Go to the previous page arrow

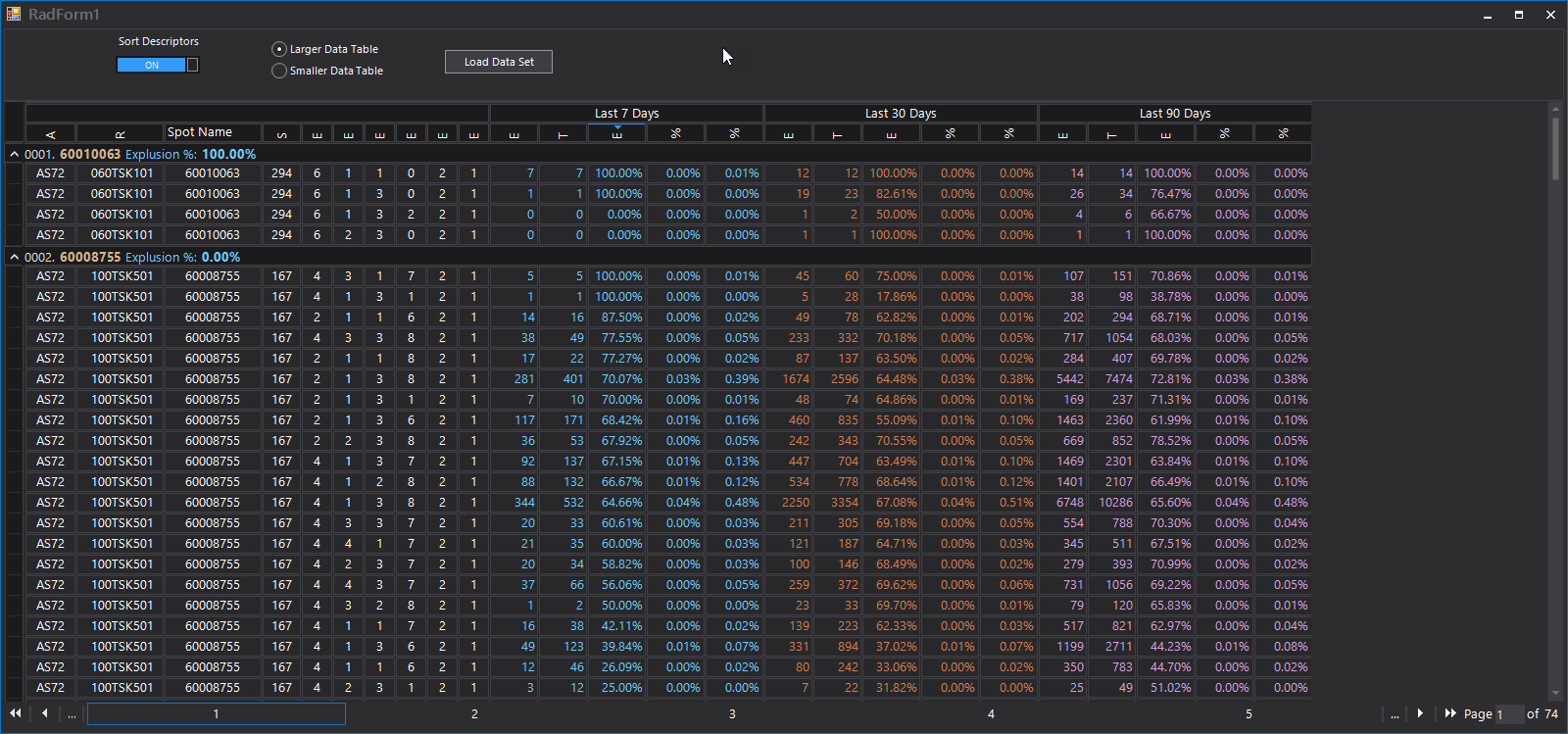pos(45,713)
